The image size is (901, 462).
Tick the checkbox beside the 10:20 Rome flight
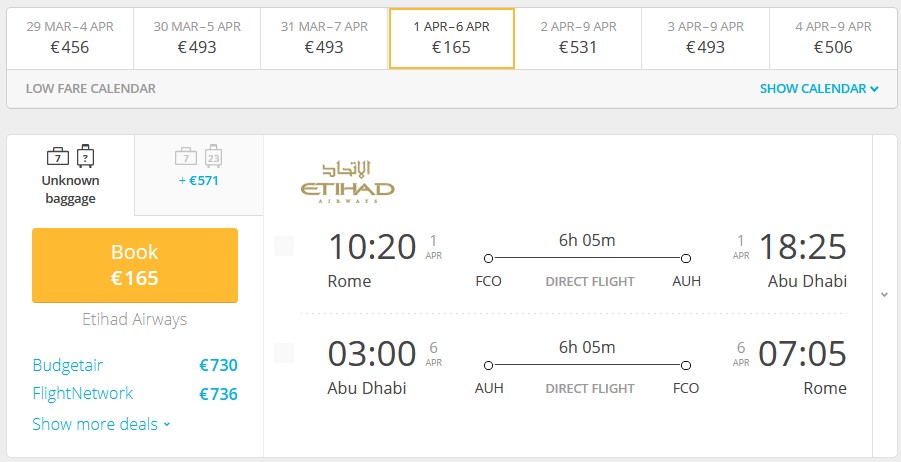click(x=284, y=246)
